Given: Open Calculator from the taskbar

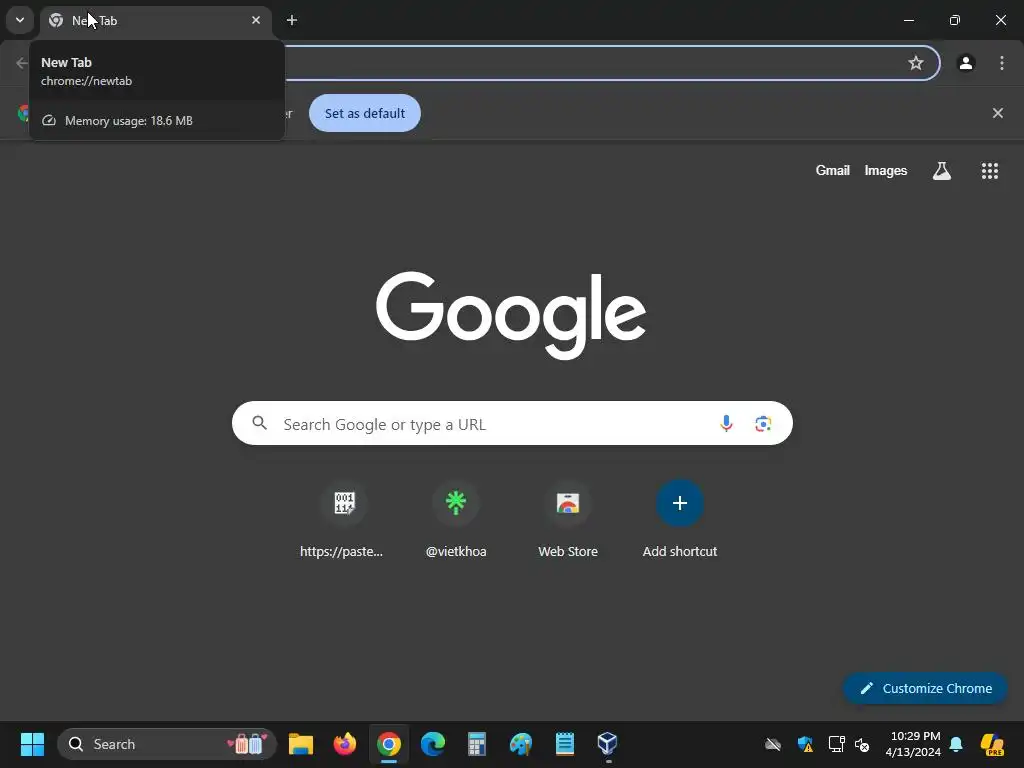Looking at the screenshot, I should 477,744.
